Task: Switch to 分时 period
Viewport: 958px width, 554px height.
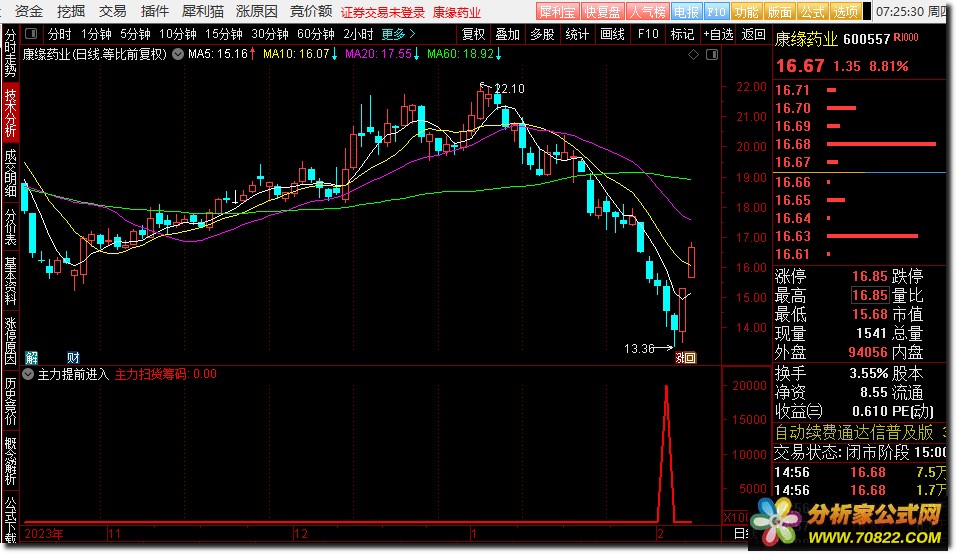Action: click(x=59, y=34)
